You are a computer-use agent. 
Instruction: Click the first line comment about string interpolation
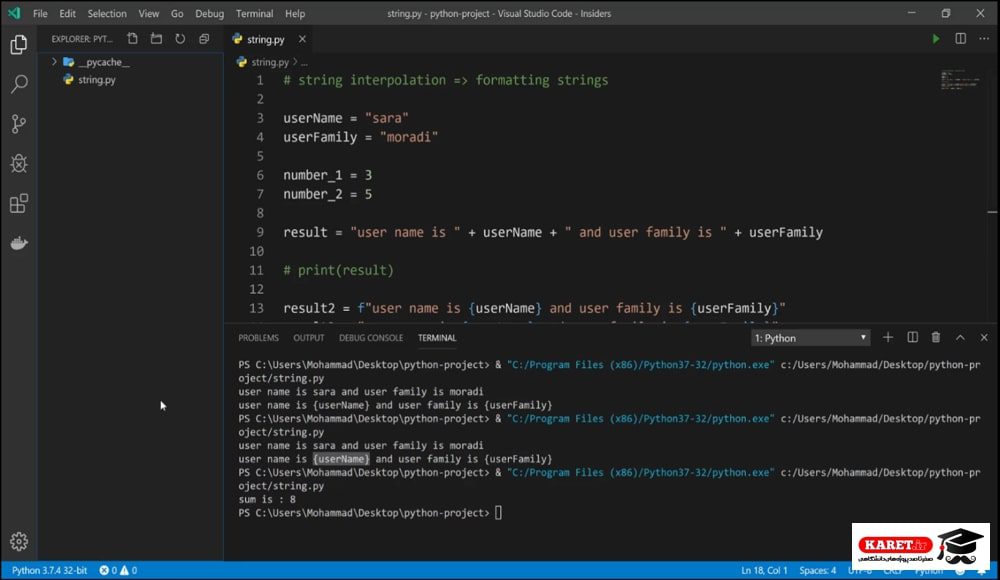(x=445, y=80)
